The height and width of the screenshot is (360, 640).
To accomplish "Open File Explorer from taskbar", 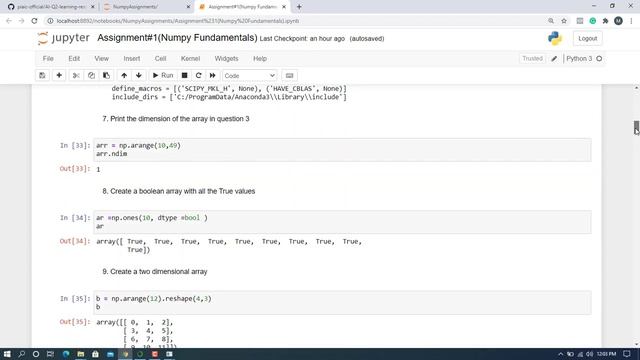I will click(80, 354).
